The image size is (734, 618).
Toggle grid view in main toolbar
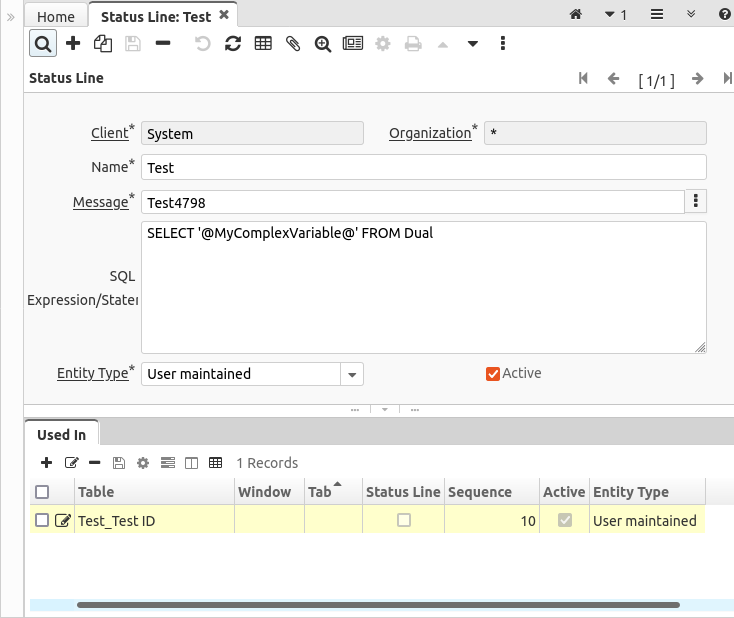[263, 44]
